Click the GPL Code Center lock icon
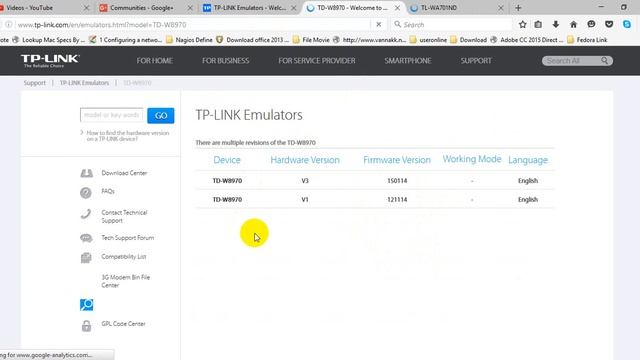This screenshot has width=640, height=360. (x=86, y=326)
